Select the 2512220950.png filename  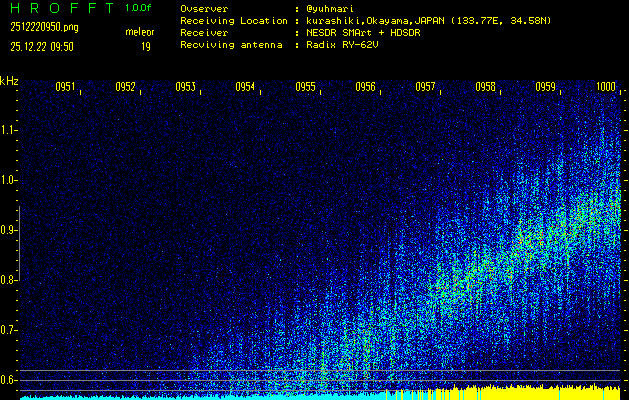[45, 27]
